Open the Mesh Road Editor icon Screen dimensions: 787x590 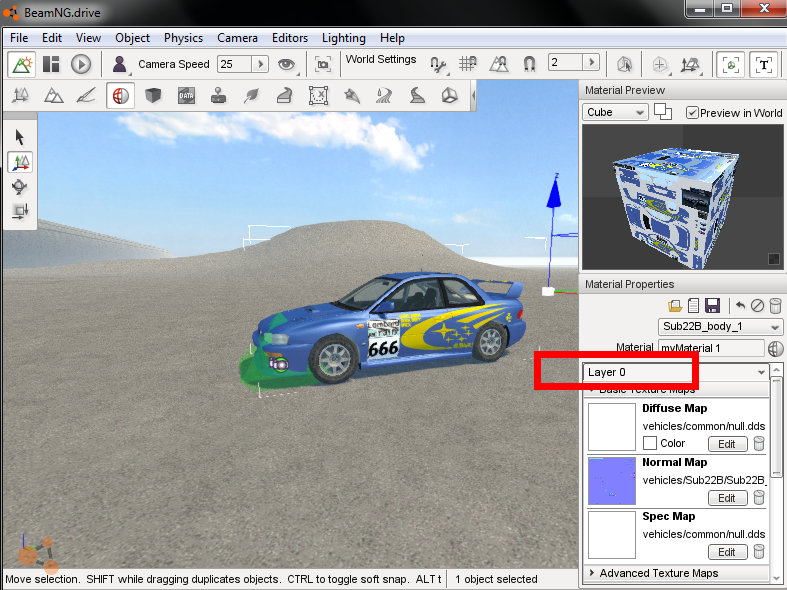[285, 95]
